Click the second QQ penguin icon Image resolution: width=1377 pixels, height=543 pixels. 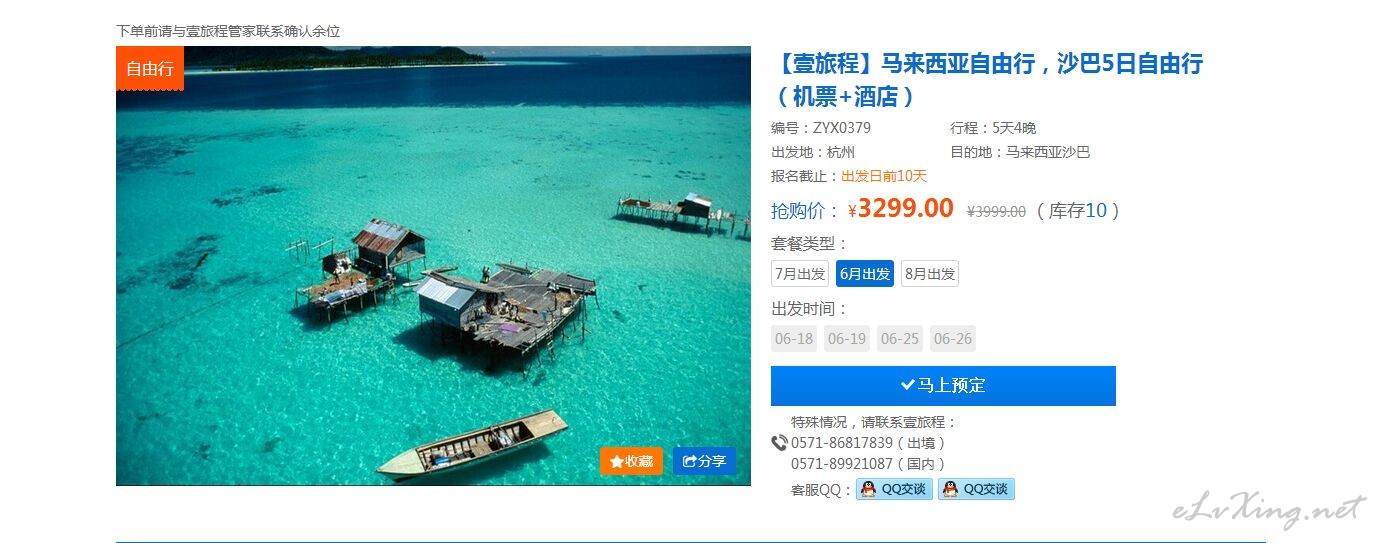[x=950, y=489]
